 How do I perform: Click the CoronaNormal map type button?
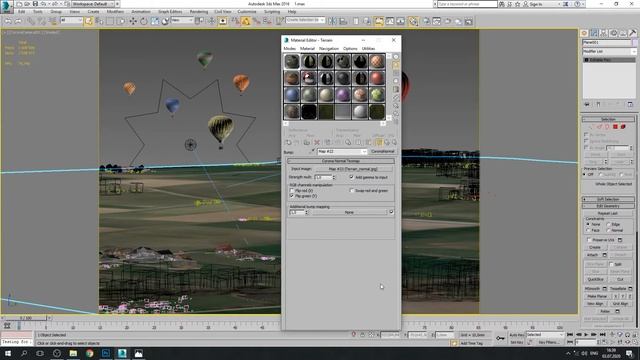tap(382, 151)
